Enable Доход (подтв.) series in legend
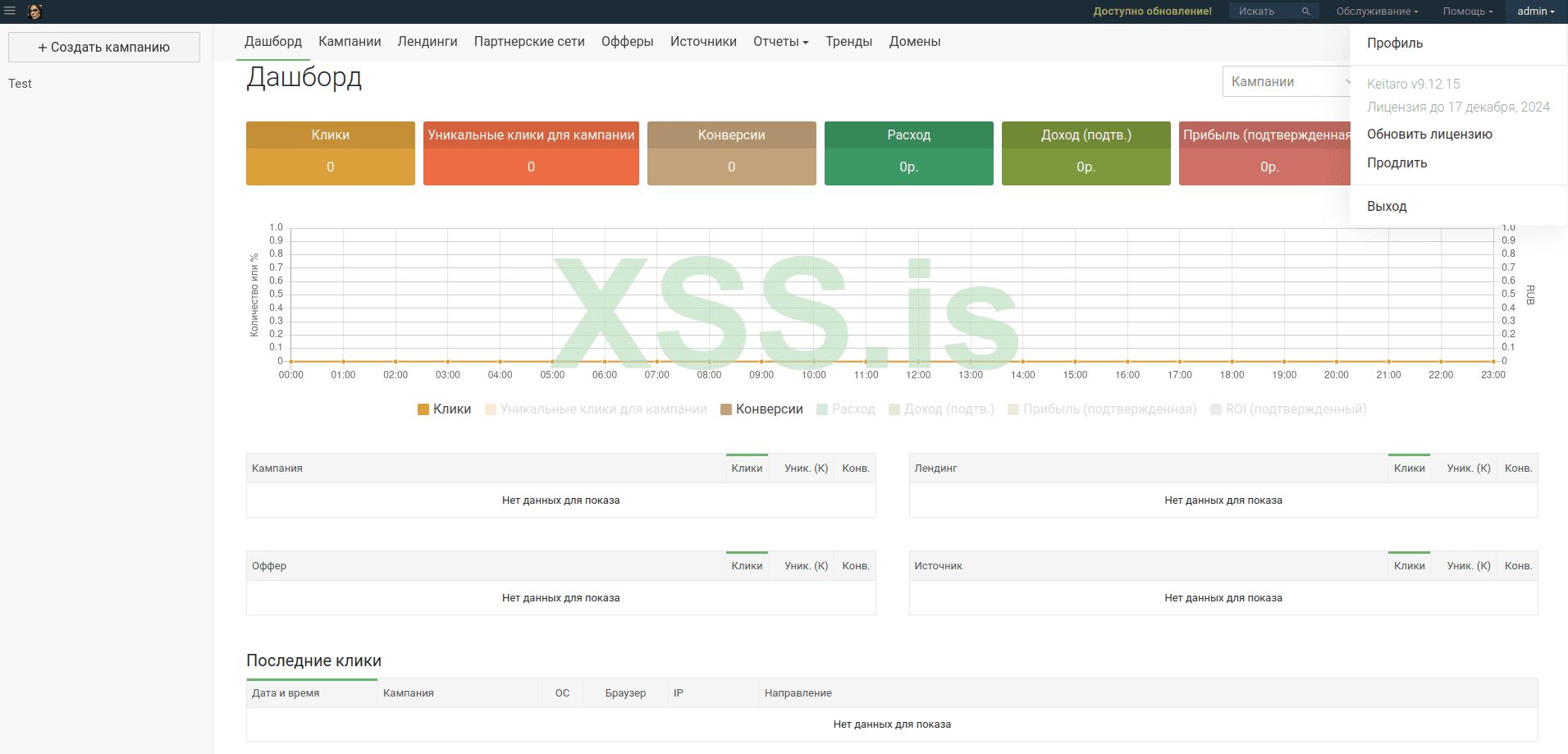The width and height of the screenshot is (1568, 754). (941, 409)
